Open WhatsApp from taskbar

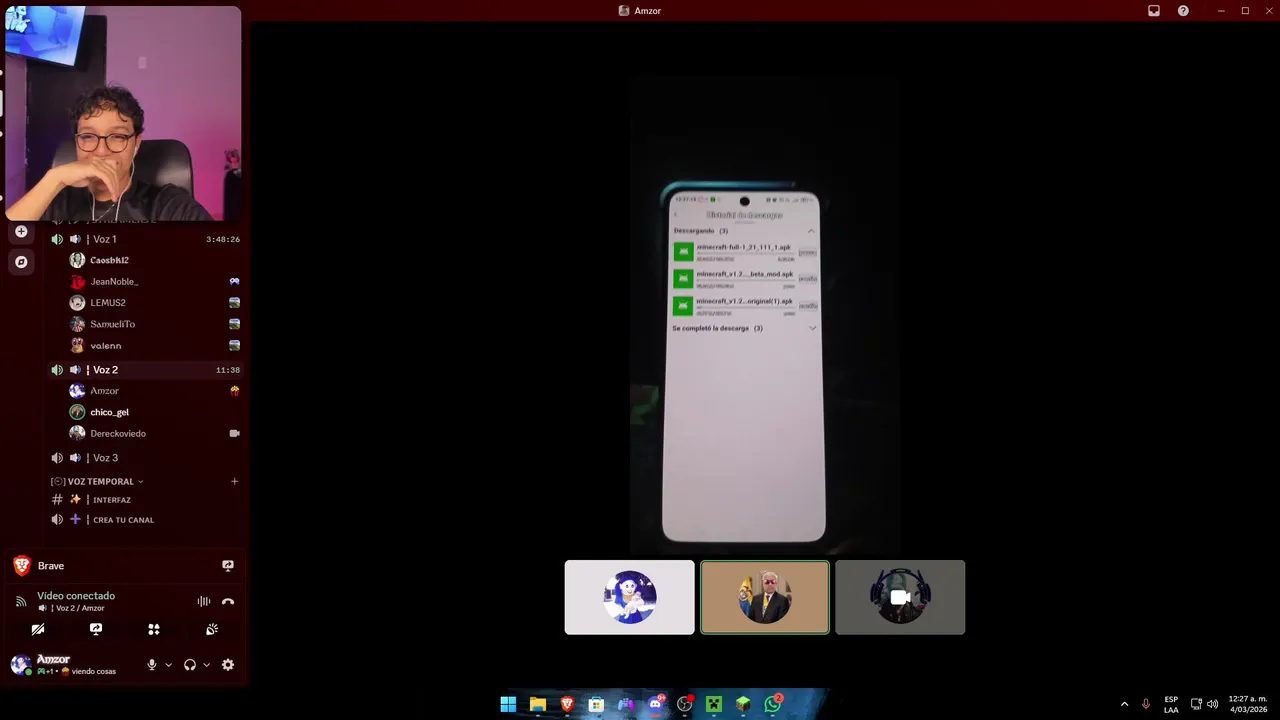click(772, 704)
